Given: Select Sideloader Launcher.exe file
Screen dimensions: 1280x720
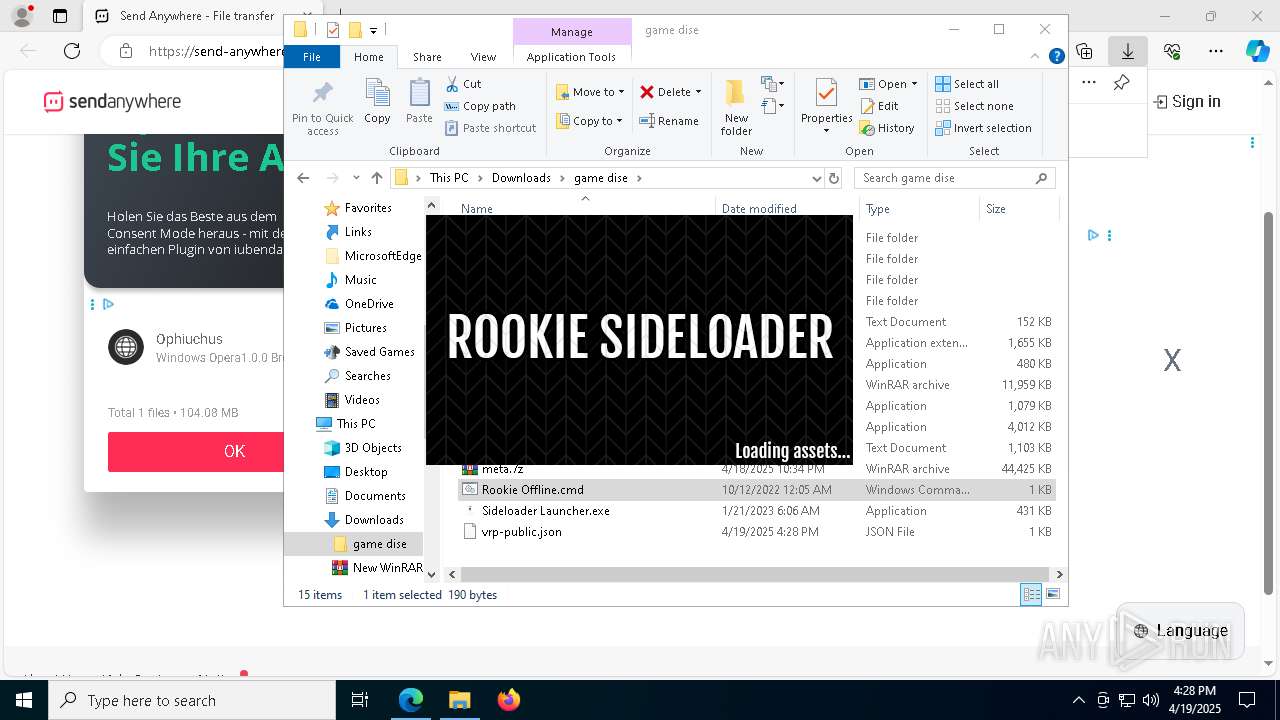Looking at the screenshot, I should click(545, 511).
